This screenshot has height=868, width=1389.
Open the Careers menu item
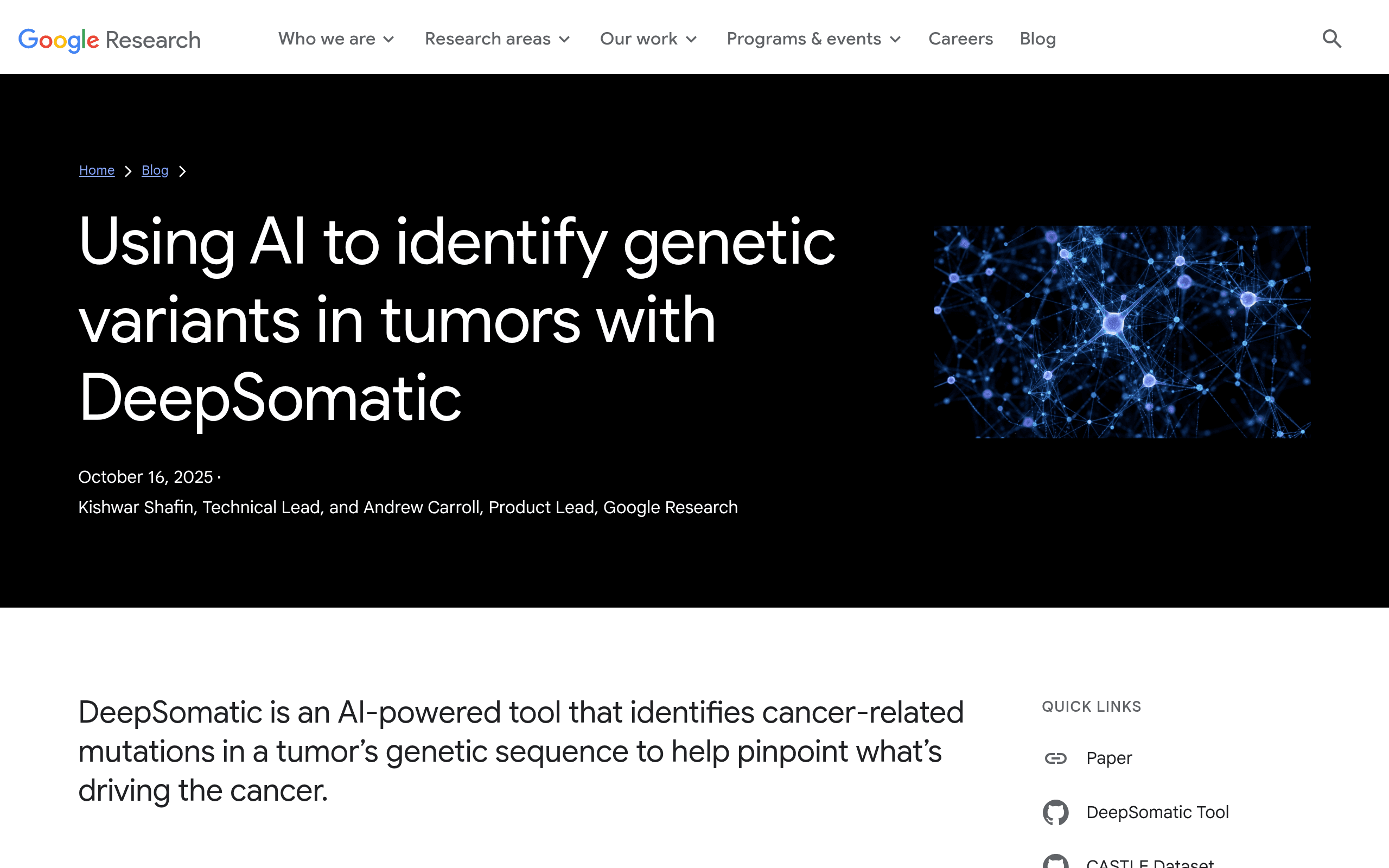pyautogui.click(x=960, y=39)
